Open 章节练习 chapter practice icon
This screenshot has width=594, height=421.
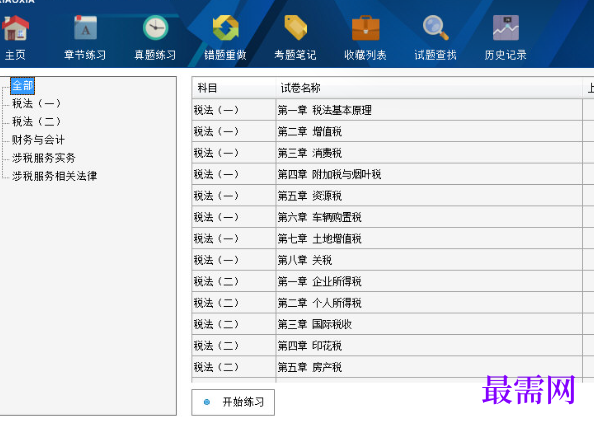(85, 28)
